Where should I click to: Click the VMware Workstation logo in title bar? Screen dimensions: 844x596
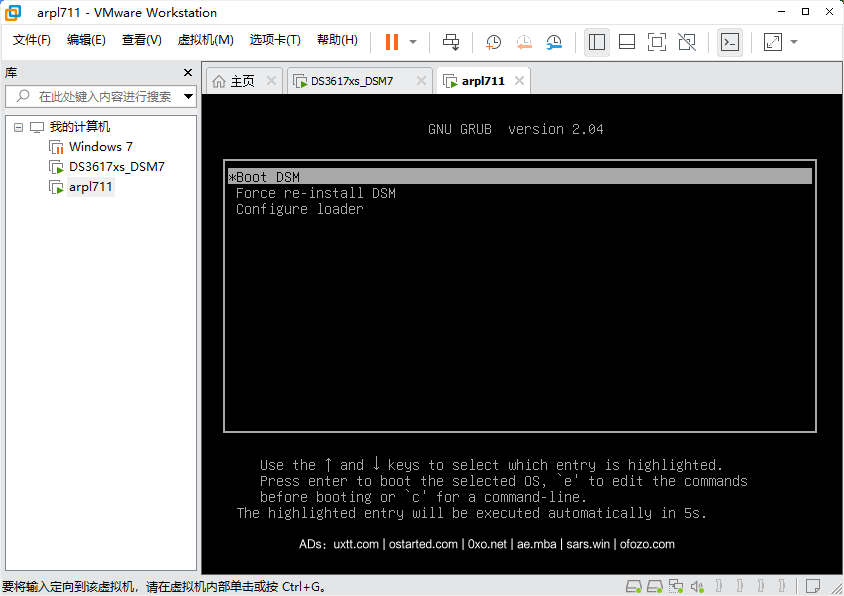tap(13, 12)
